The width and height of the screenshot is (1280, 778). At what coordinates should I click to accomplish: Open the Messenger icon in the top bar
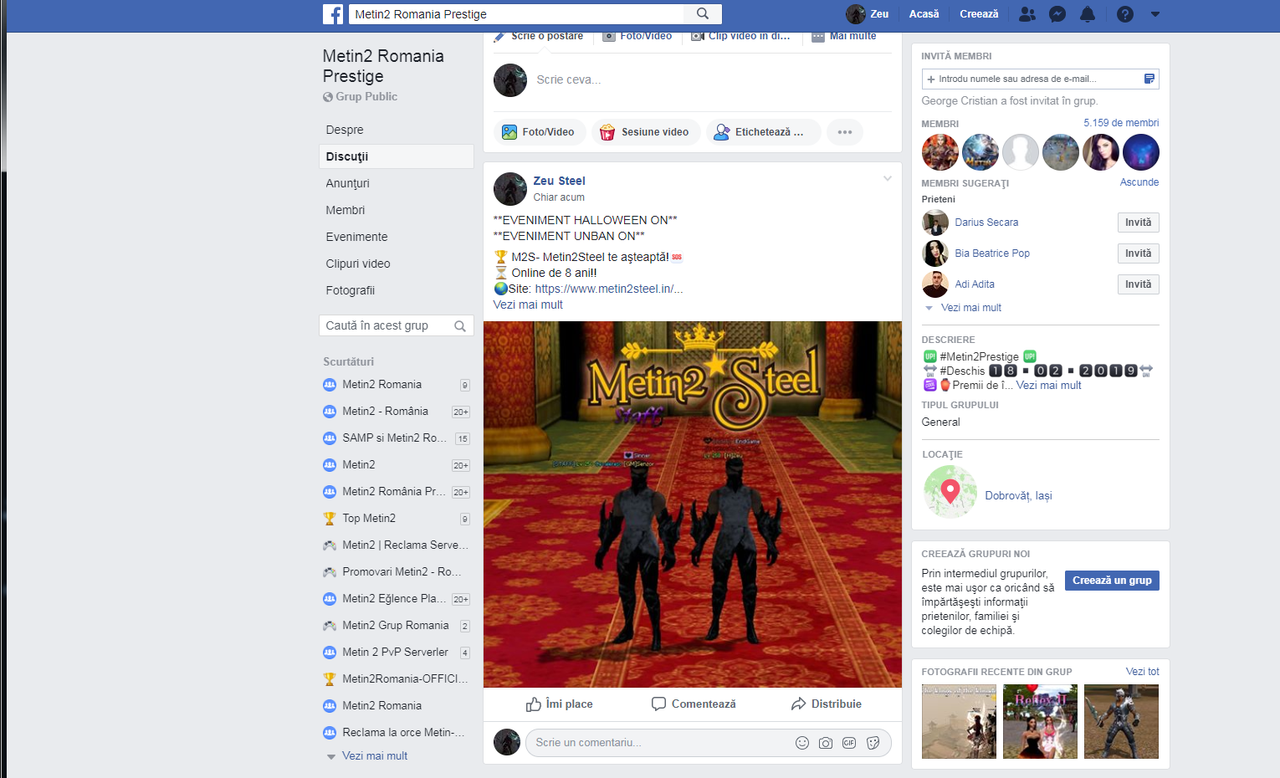click(1056, 14)
